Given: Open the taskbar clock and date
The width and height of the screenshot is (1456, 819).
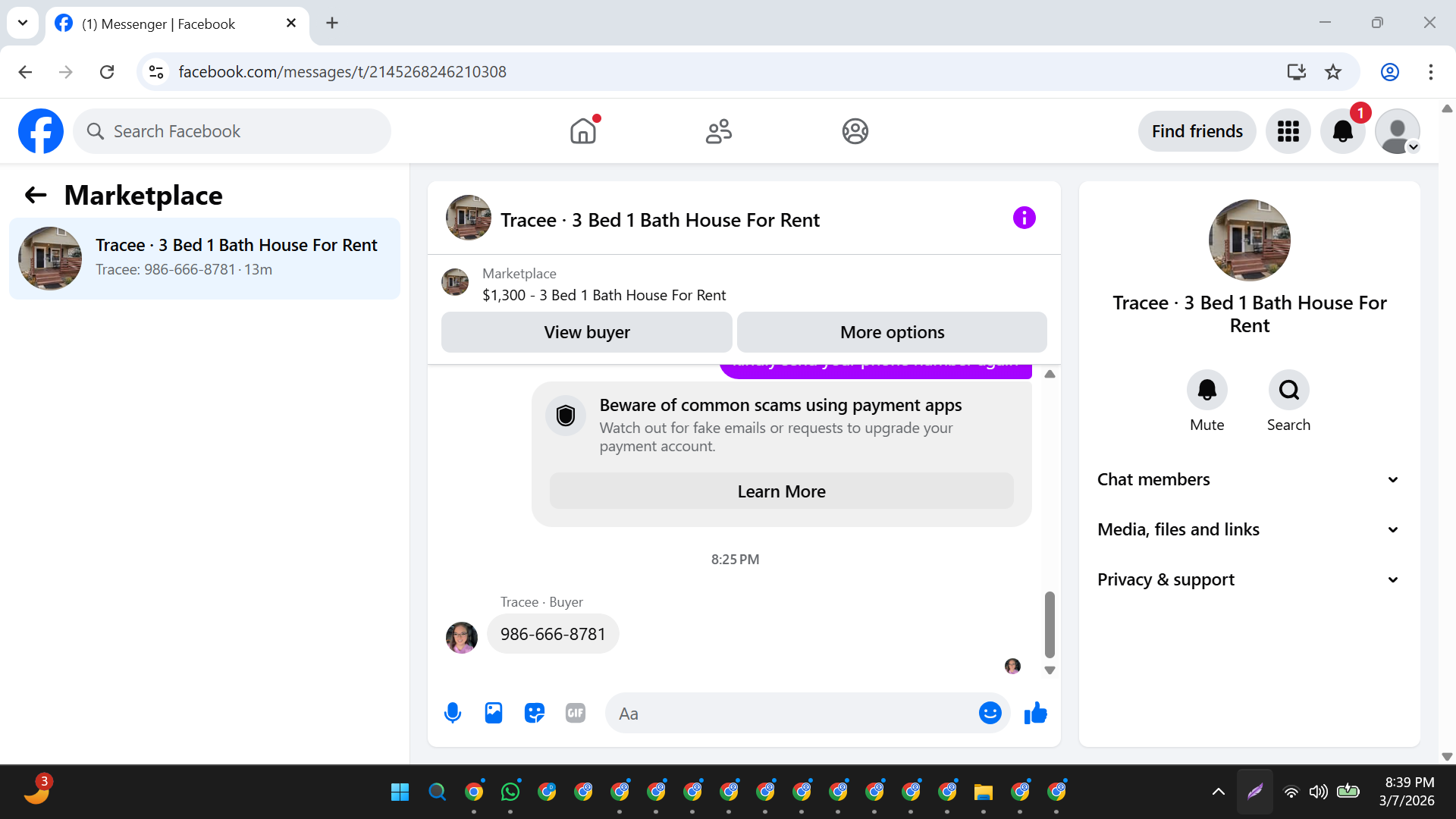Looking at the screenshot, I should [1408, 792].
